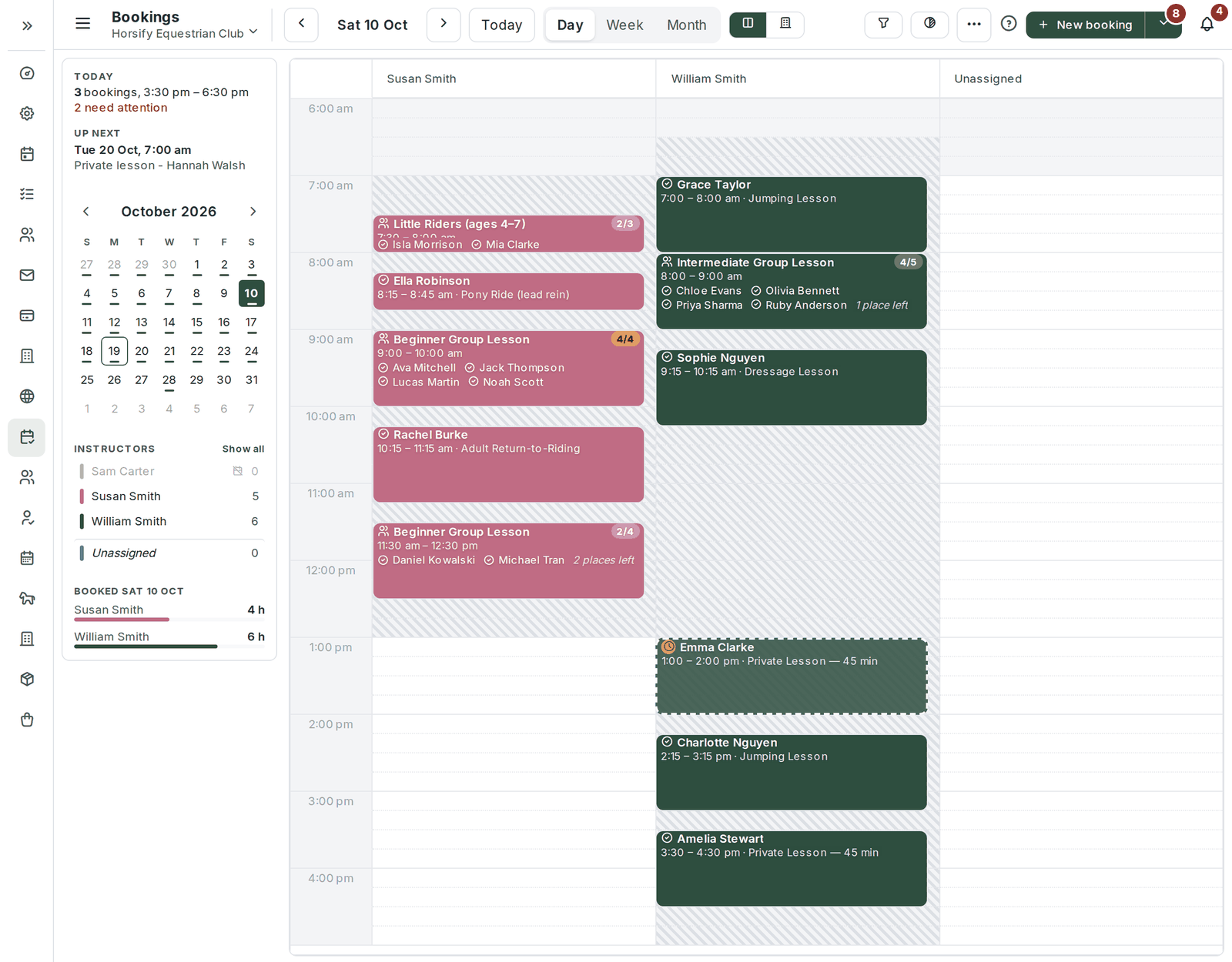Switch to the building layout view toggle

coord(785,24)
